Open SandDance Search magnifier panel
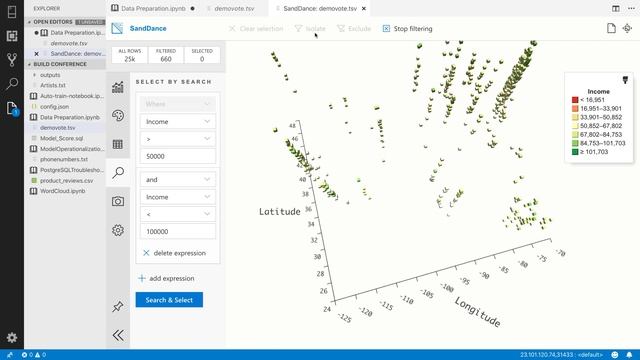640x360 pixels. (x=118, y=172)
